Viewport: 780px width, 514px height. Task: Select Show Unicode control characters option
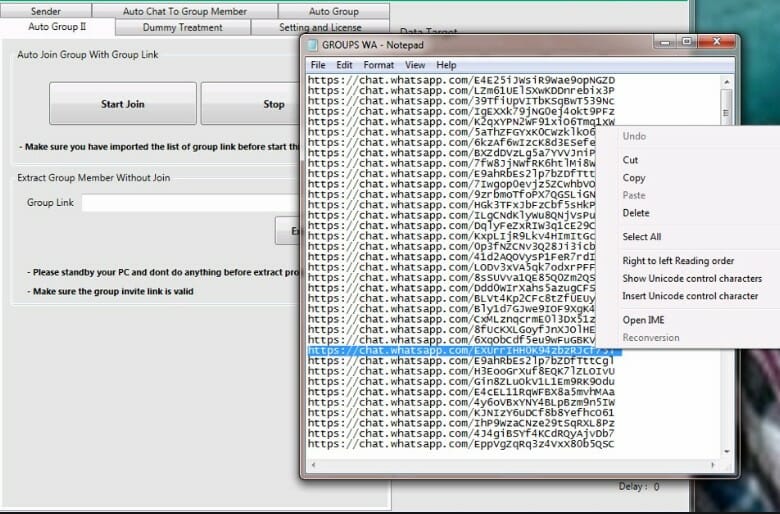692,279
